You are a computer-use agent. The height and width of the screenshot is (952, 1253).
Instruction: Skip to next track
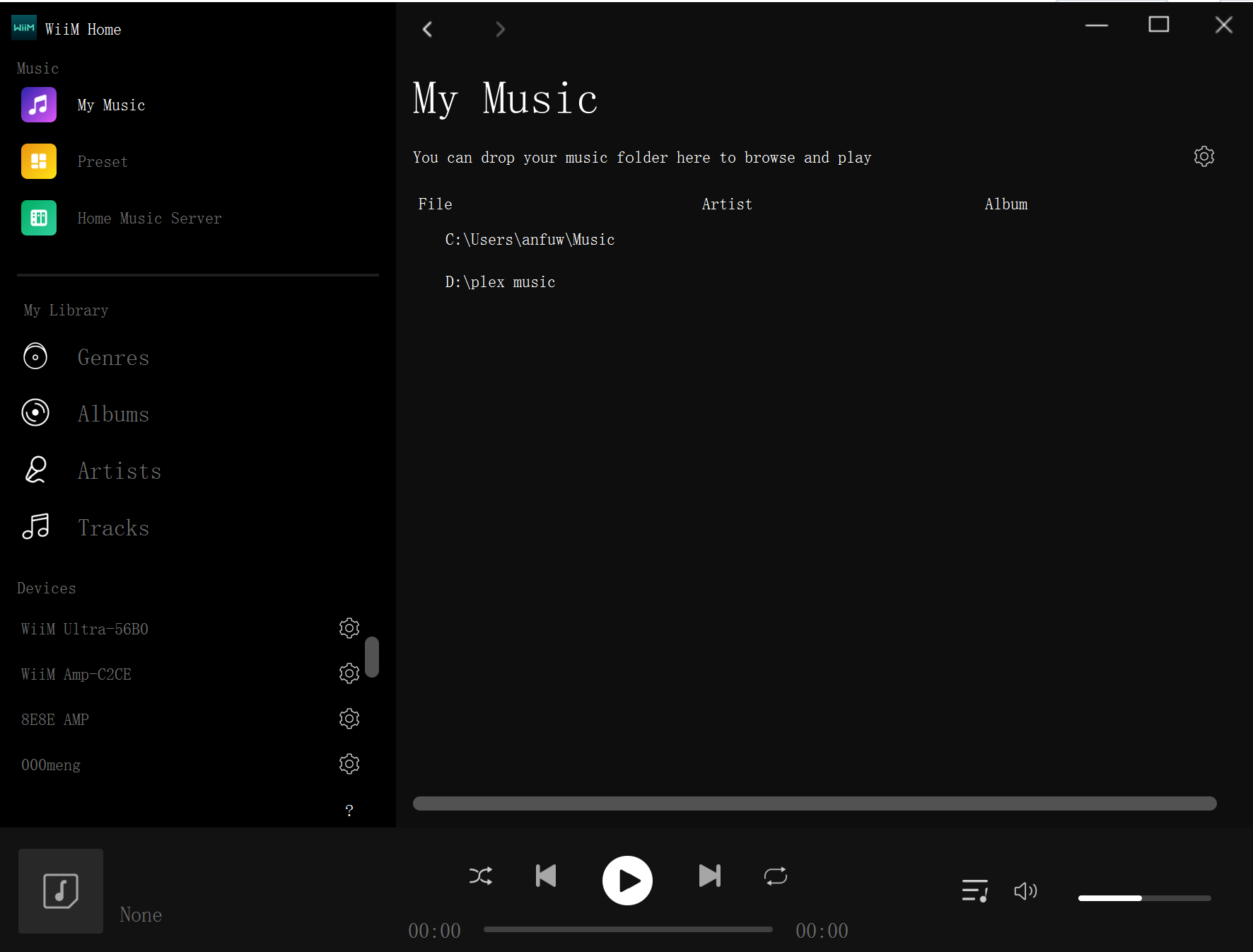tap(709, 876)
